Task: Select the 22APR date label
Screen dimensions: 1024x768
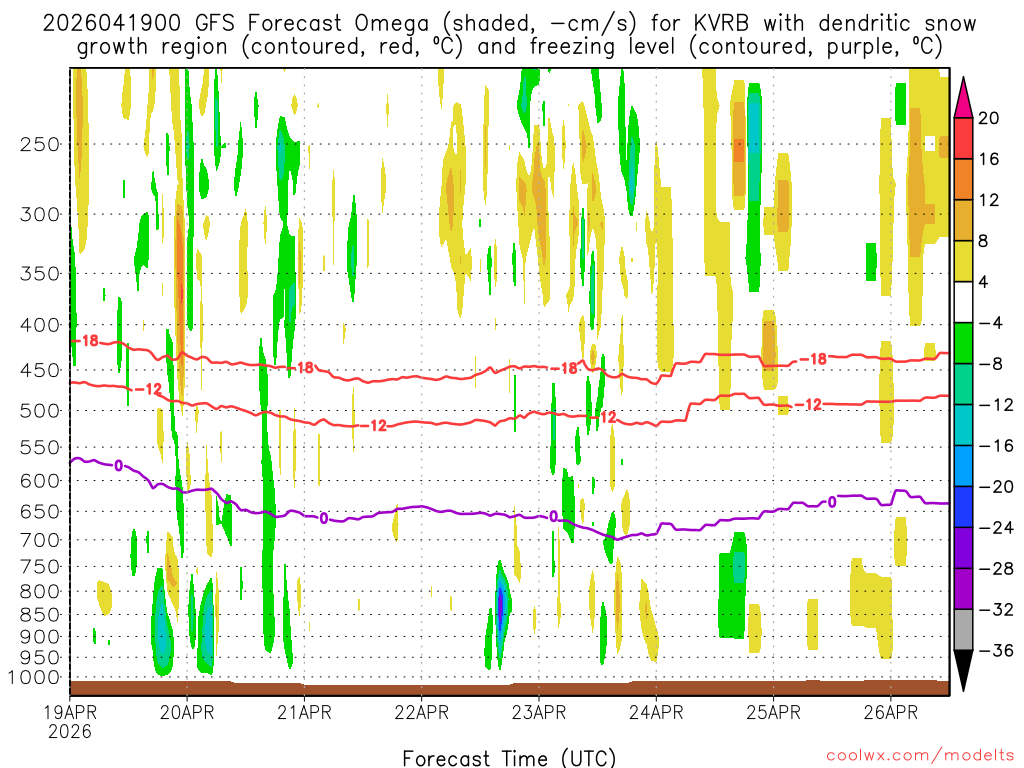Action: [x=421, y=712]
